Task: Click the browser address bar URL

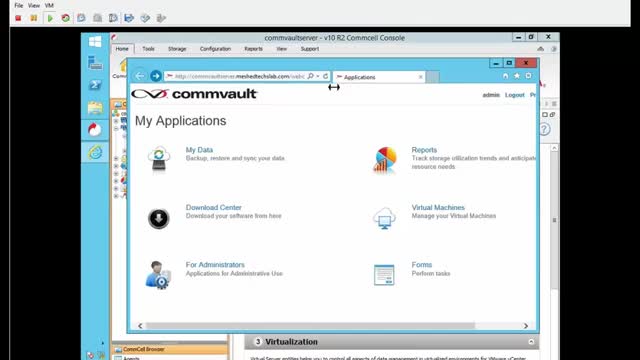Action: 239,76
